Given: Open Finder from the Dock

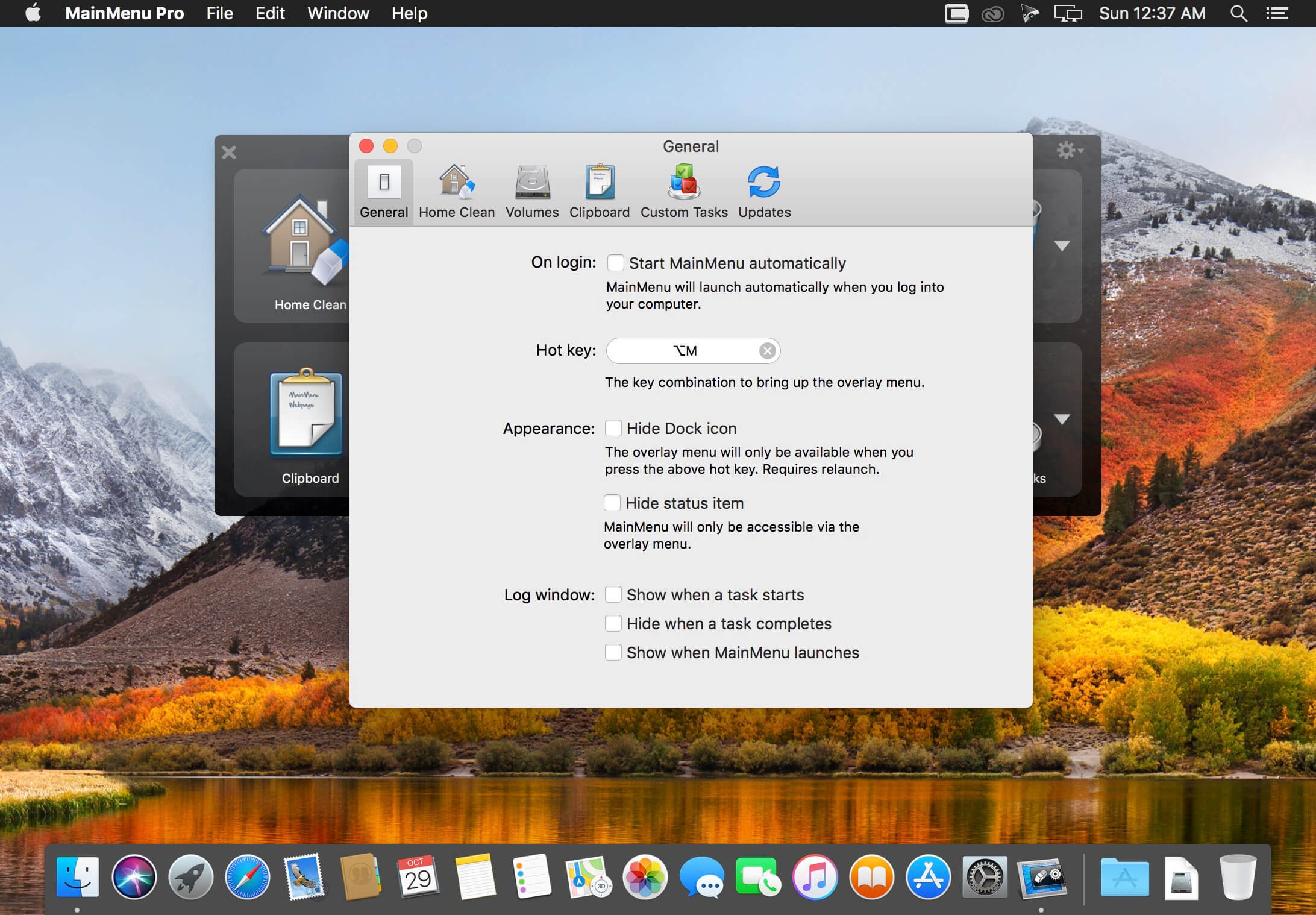Looking at the screenshot, I should tap(77, 876).
